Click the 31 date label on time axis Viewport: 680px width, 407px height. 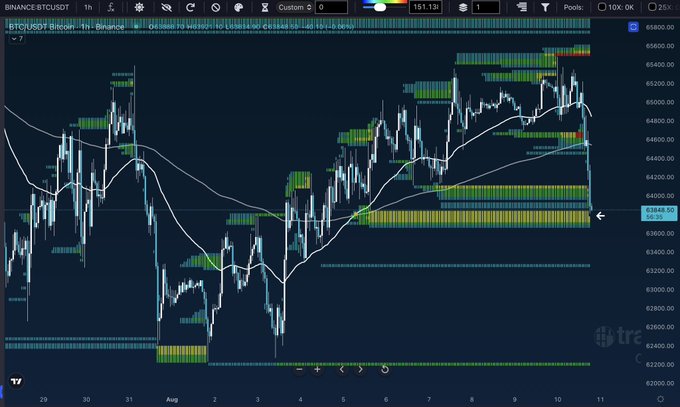click(129, 399)
